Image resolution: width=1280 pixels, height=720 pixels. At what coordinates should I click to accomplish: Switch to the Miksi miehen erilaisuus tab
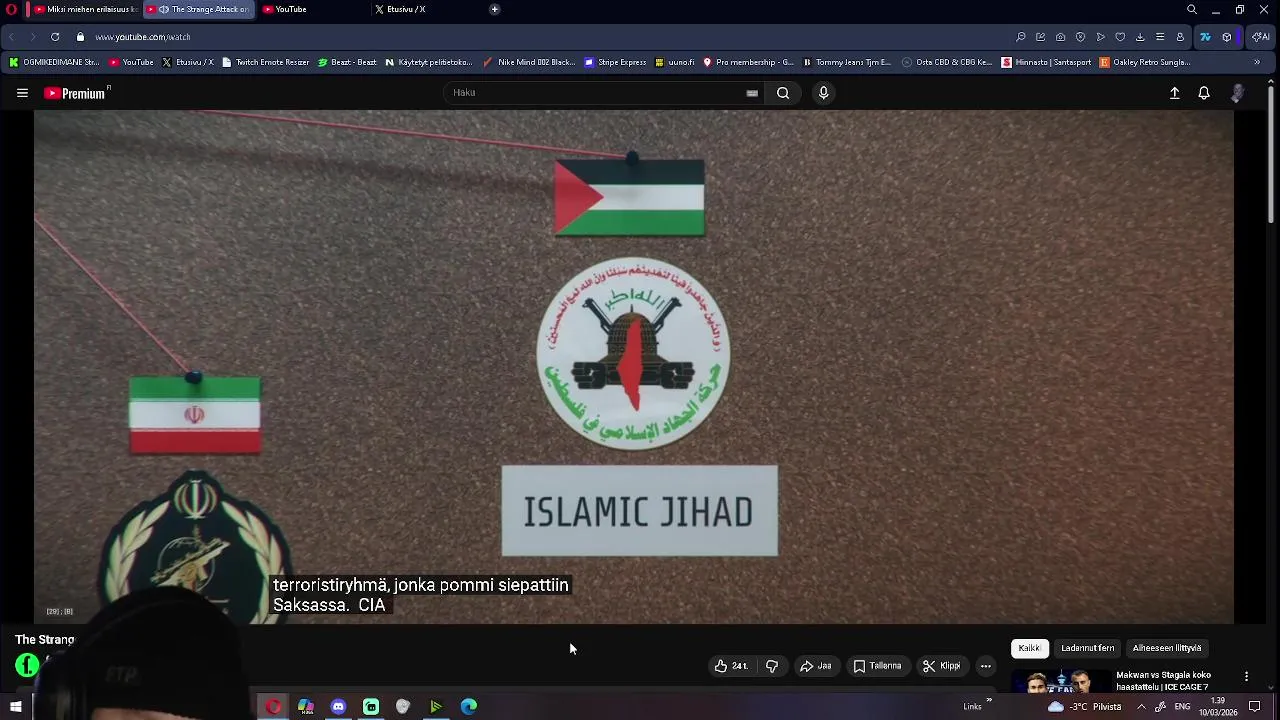(x=85, y=10)
